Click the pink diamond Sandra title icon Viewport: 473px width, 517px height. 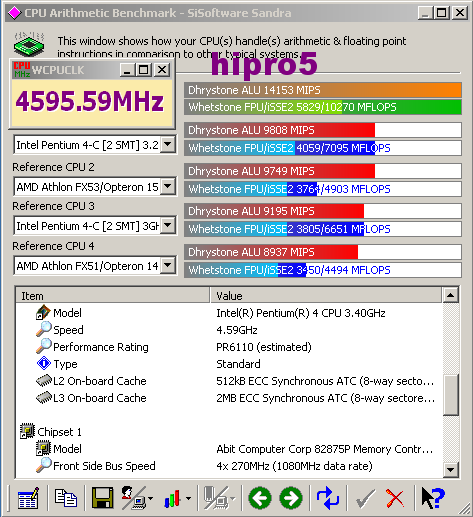coord(14,13)
